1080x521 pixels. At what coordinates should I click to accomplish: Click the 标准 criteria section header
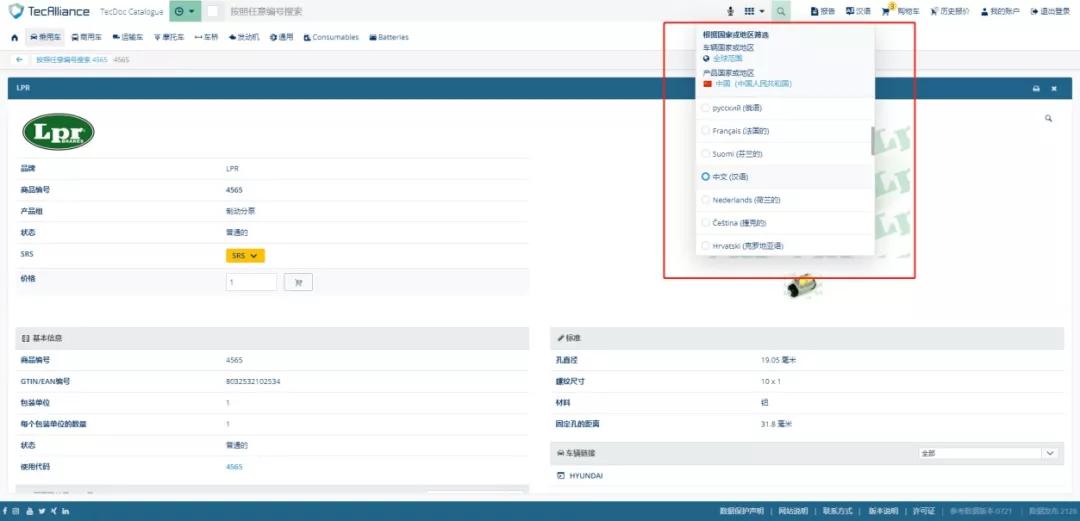807,338
